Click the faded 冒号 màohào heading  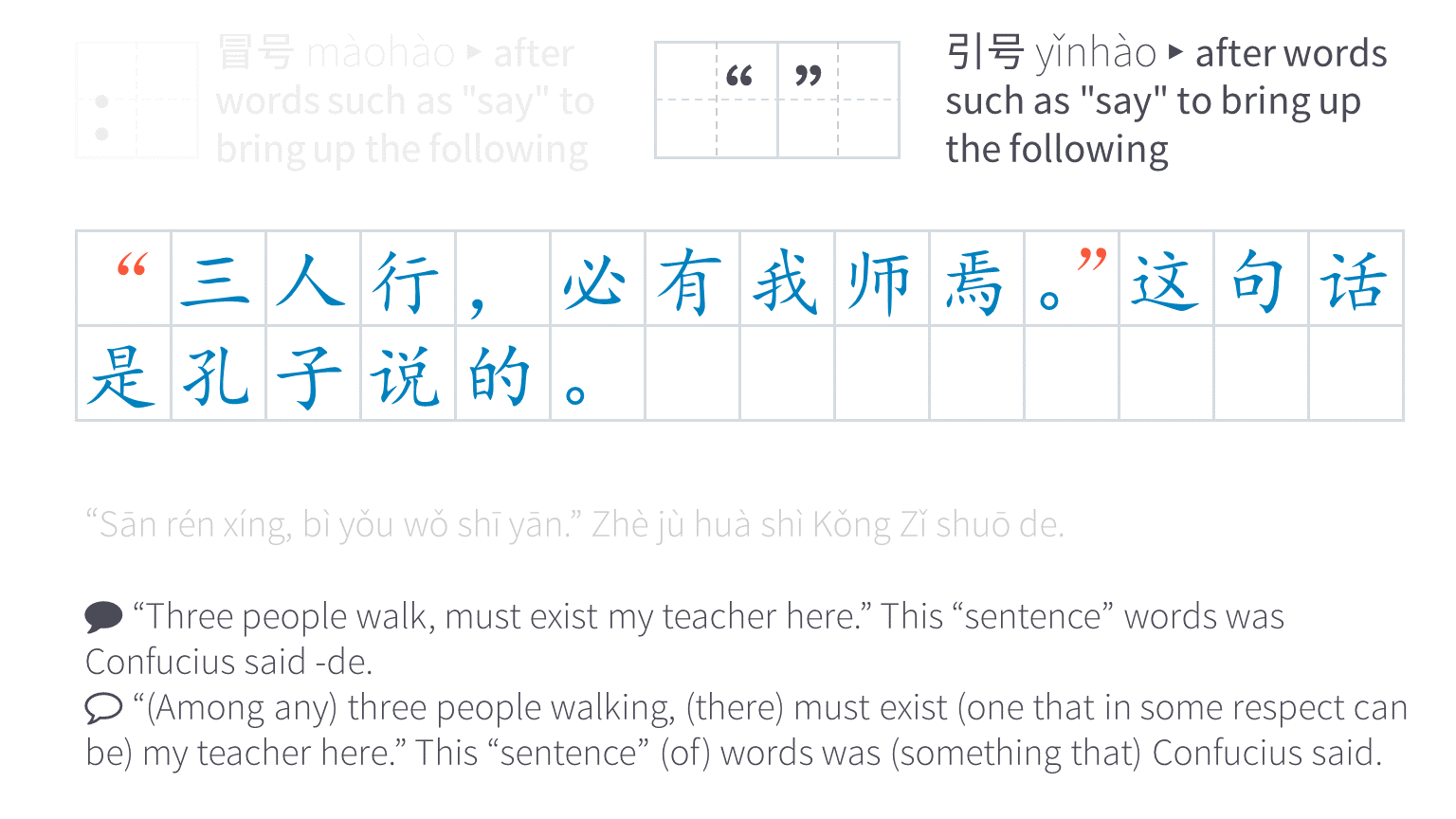coord(336,52)
